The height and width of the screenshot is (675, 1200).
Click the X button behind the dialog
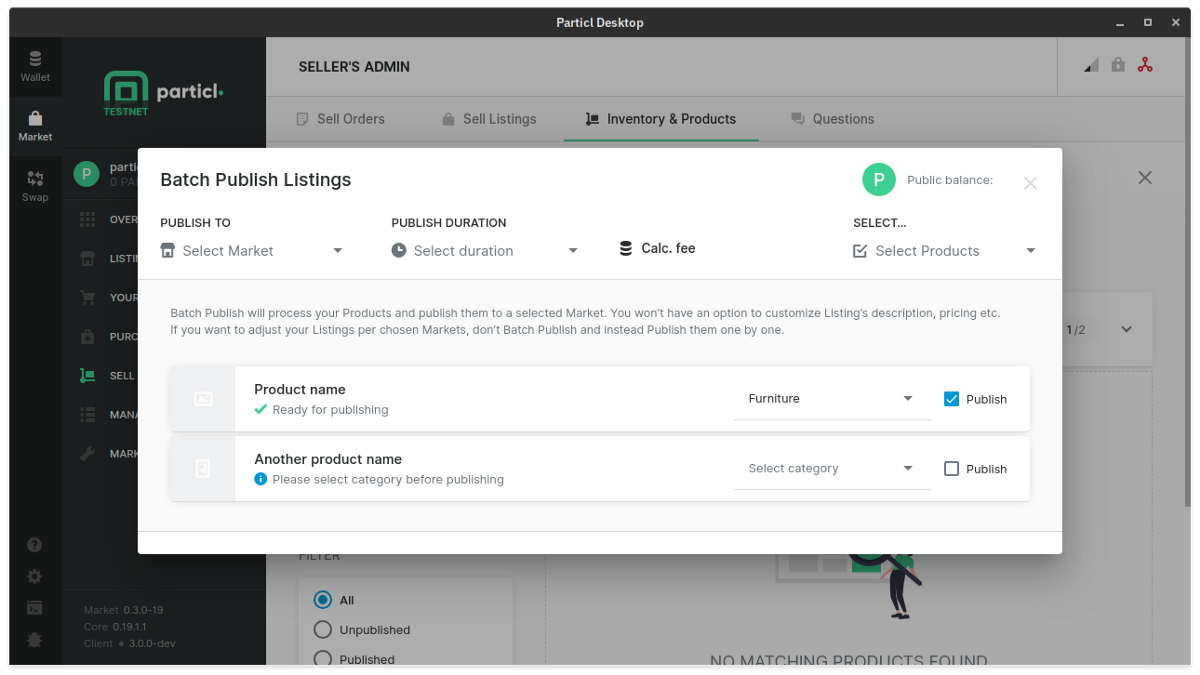[1145, 177]
